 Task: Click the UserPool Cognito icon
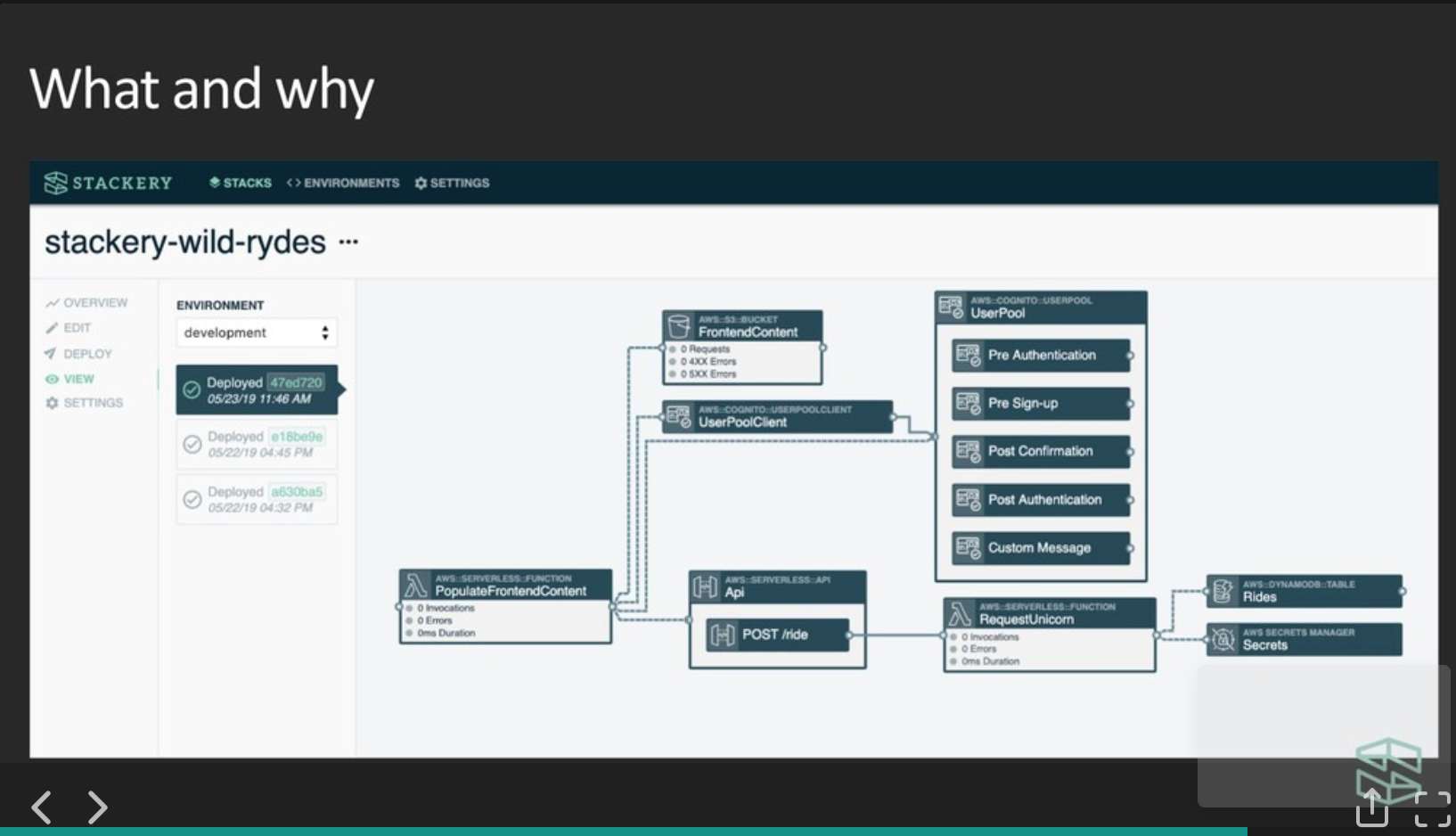point(952,307)
